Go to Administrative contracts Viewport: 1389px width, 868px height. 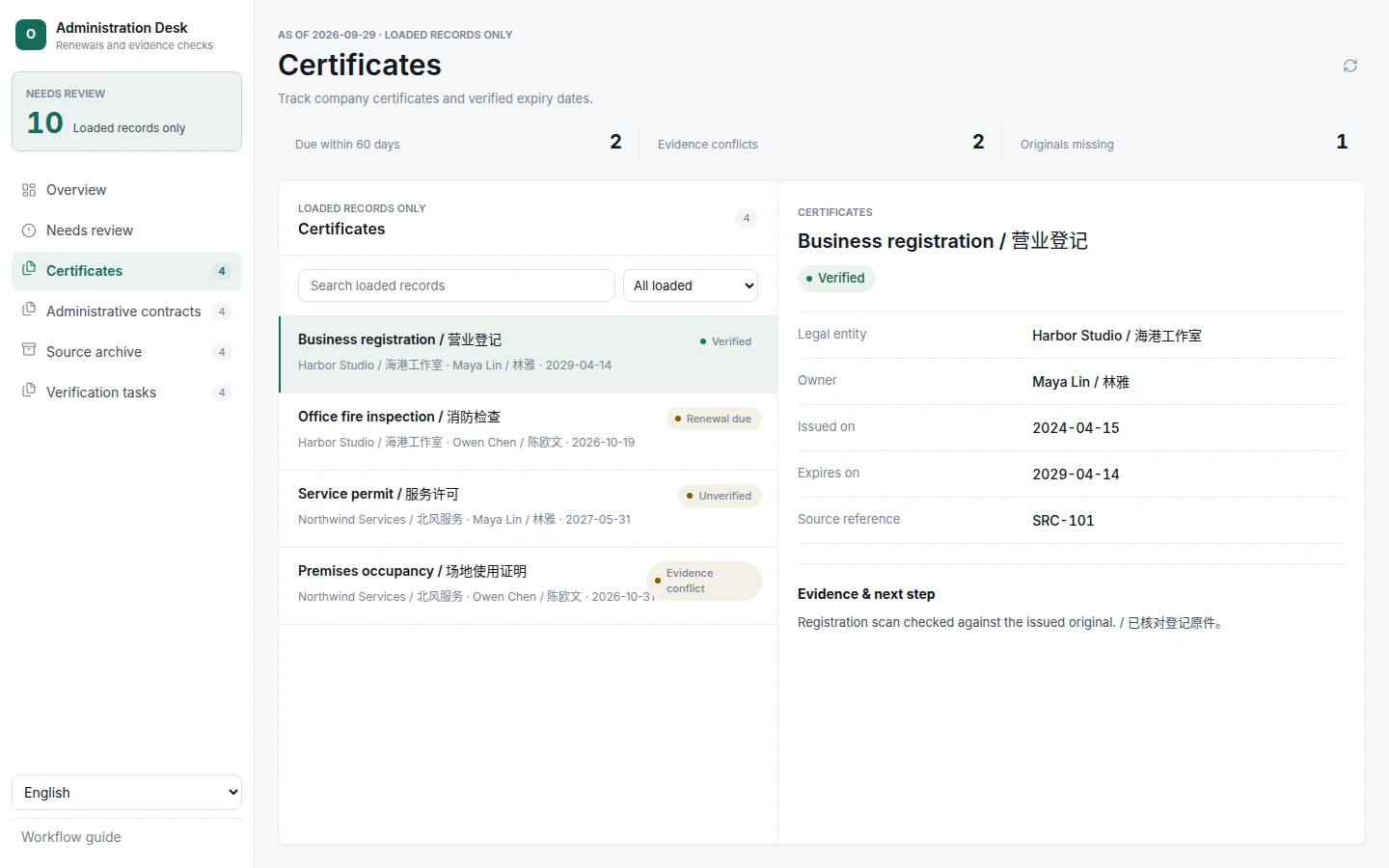click(x=126, y=312)
